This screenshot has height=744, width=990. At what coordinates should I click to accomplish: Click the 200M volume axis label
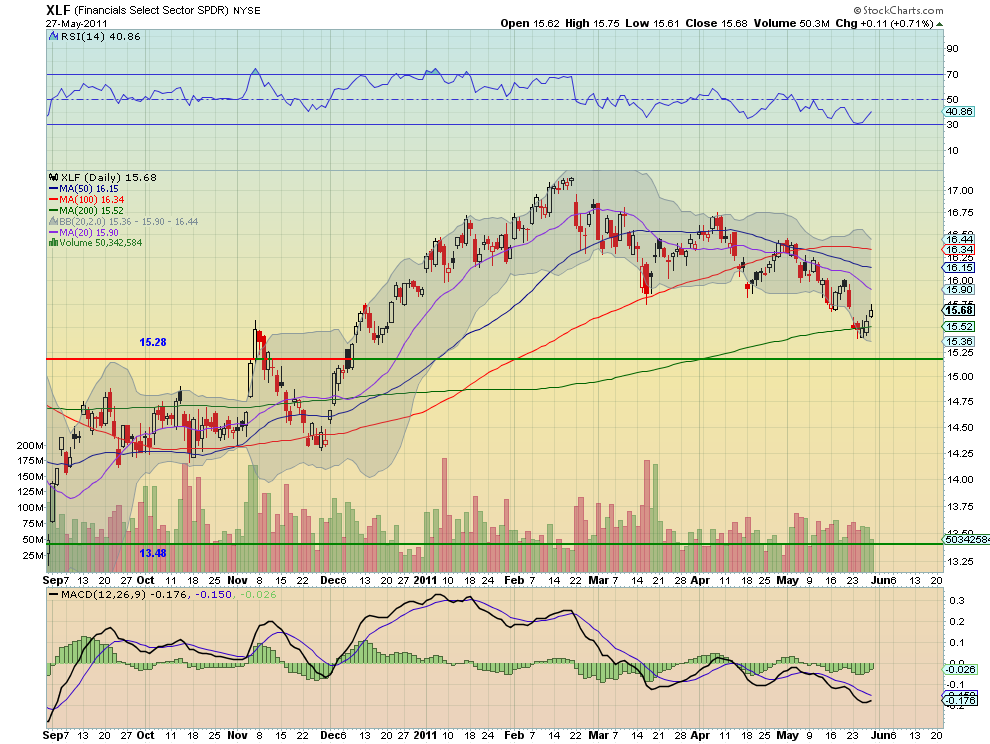pos(30,445)
